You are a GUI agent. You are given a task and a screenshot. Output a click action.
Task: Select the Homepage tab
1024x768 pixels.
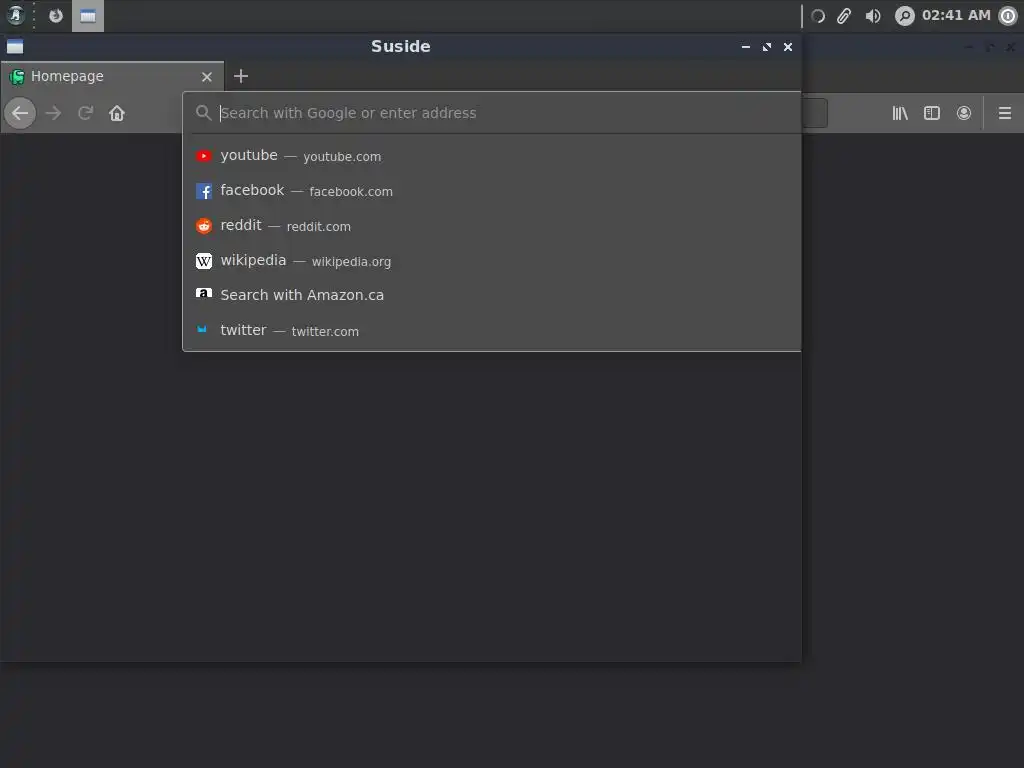tap(112, 76)
